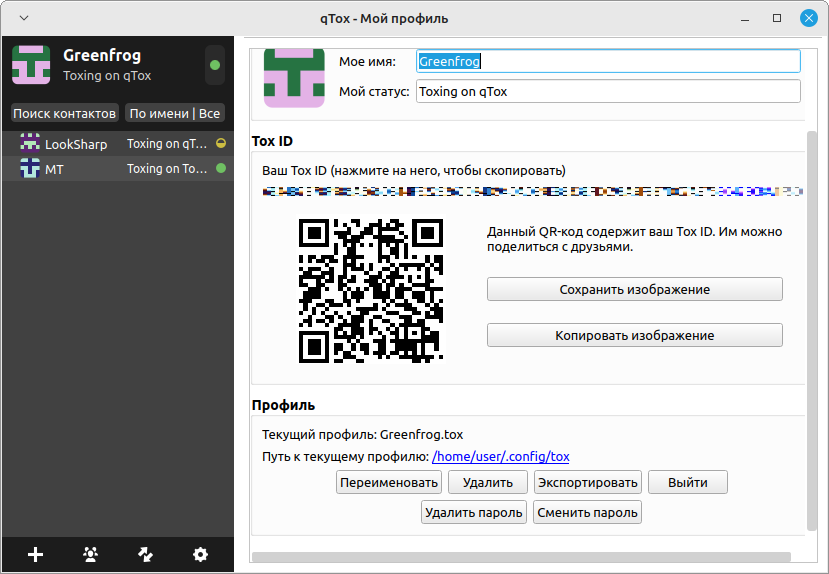
Task: Click MT's contact avatar
Action: (x=30, y=168)
